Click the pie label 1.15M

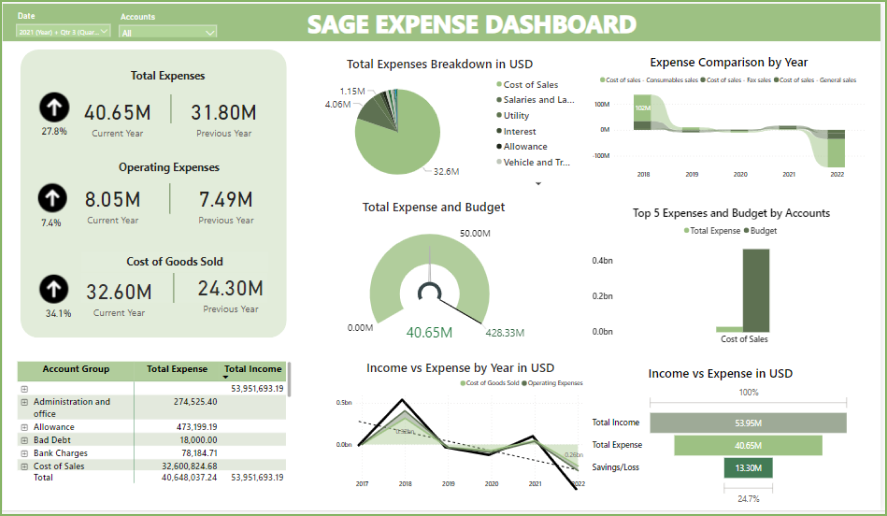[352, 91]
